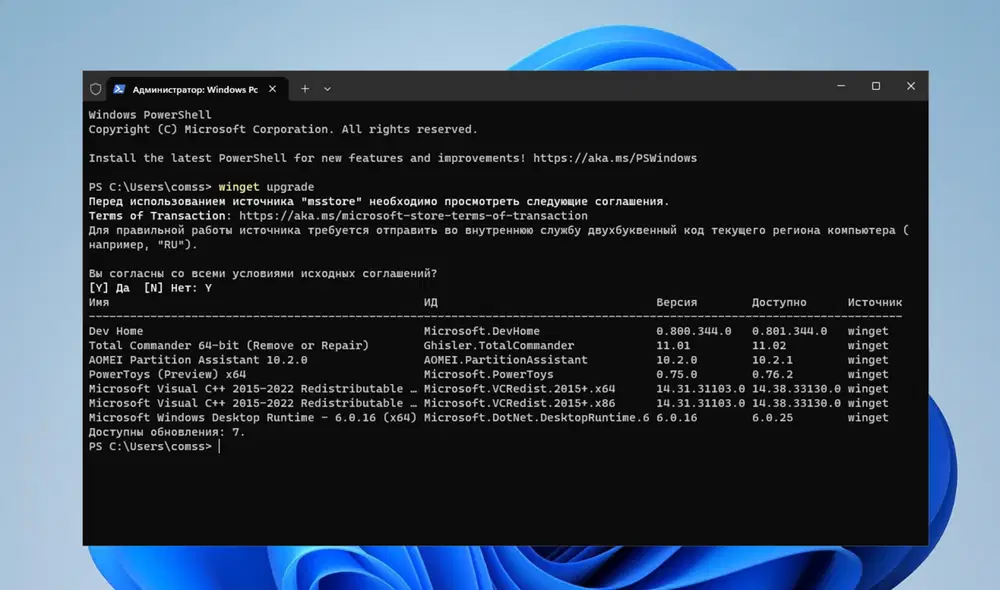Click the 'Microsoft.VCRedist.2015+.x64' ID
This screenshot has height=590, width=1000.
pos(519,388)
